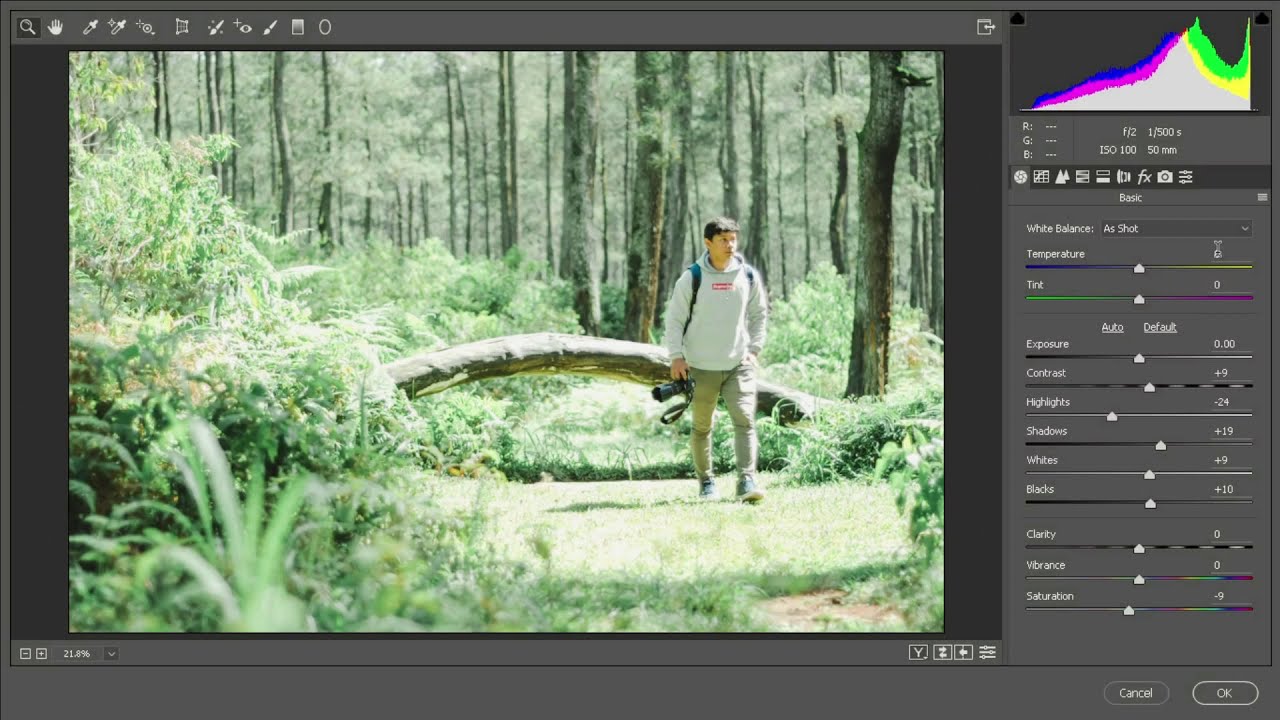
Task: Cycle Before/After views with Y button
Action: [918, 653]
